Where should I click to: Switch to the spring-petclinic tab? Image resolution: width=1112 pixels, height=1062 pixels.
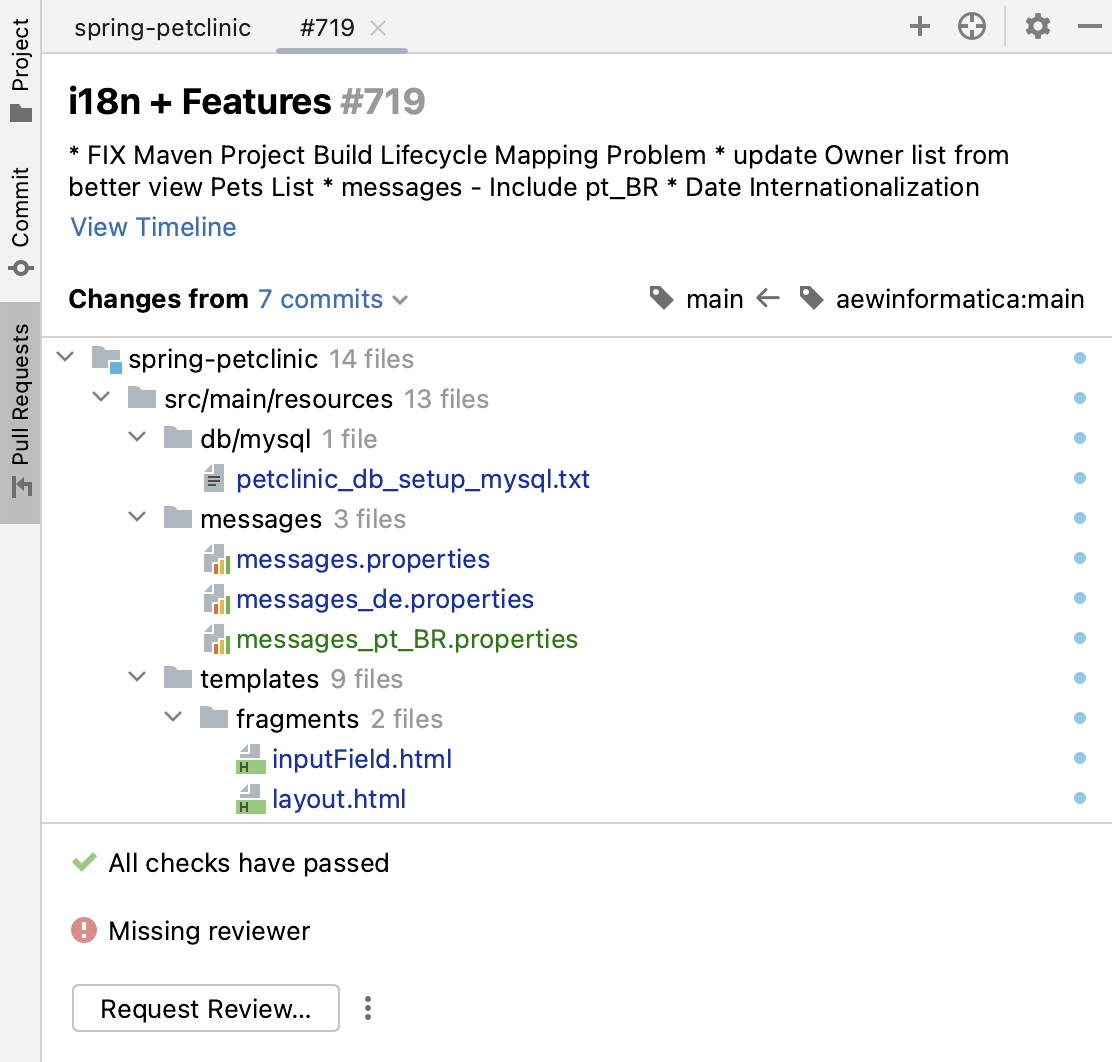162,28
